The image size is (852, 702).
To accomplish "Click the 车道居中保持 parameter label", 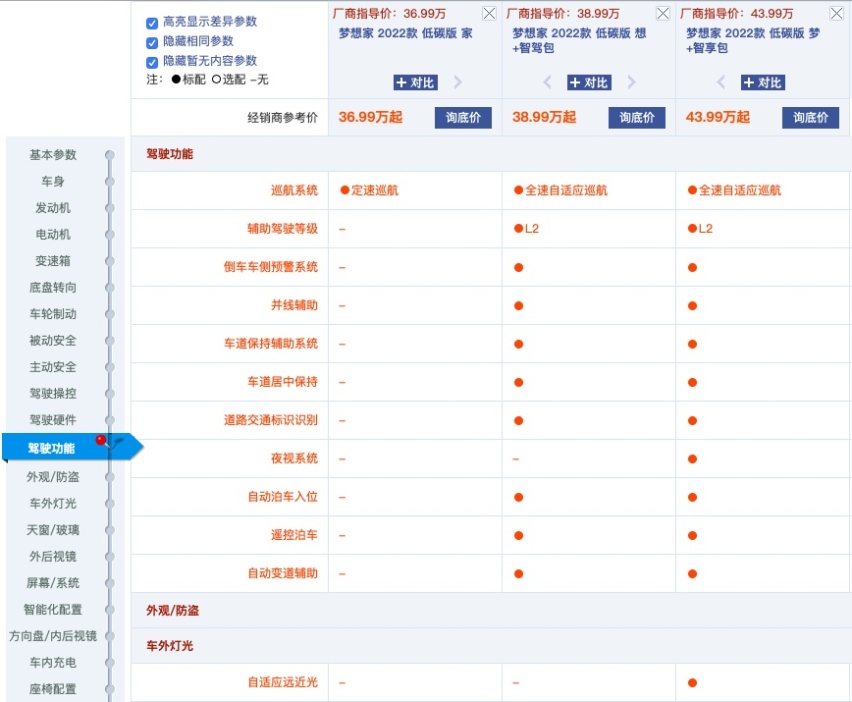I will [x=283, y=382].
